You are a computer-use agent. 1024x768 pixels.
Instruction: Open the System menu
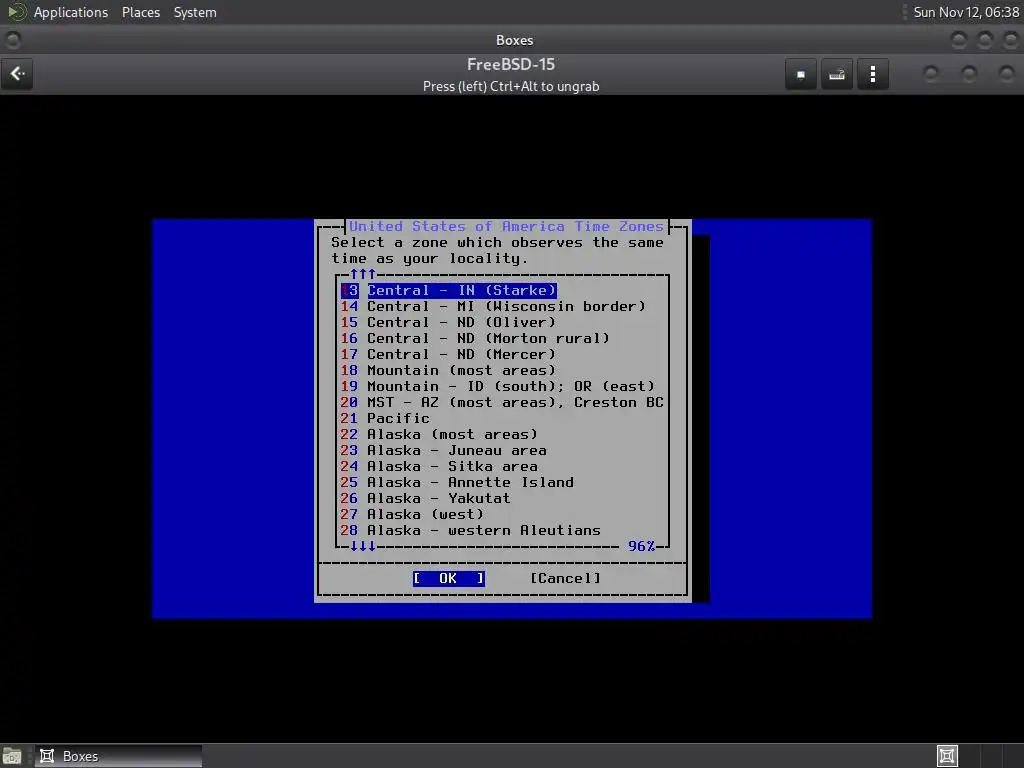tap(195, 12)
